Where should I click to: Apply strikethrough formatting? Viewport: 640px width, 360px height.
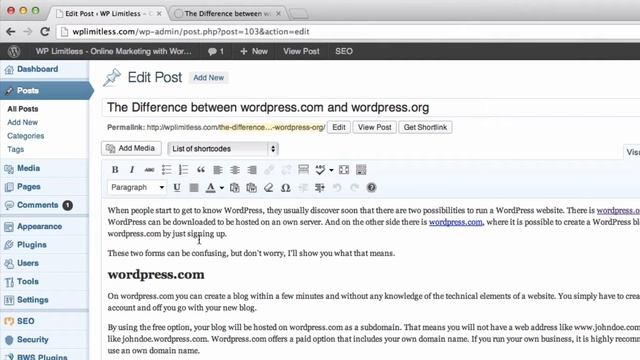[149, 170]
